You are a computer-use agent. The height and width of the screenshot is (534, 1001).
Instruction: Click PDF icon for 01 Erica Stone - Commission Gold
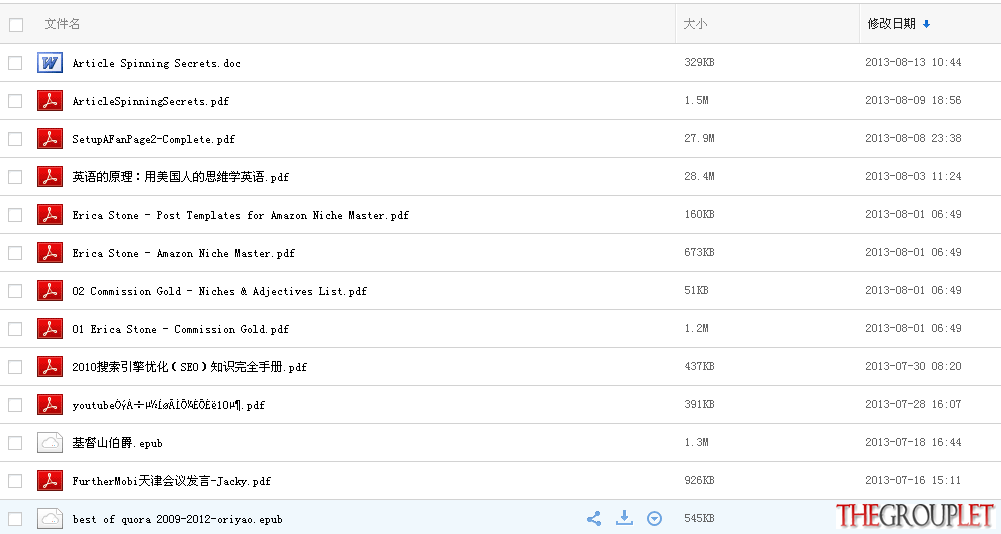pos(50,329)
